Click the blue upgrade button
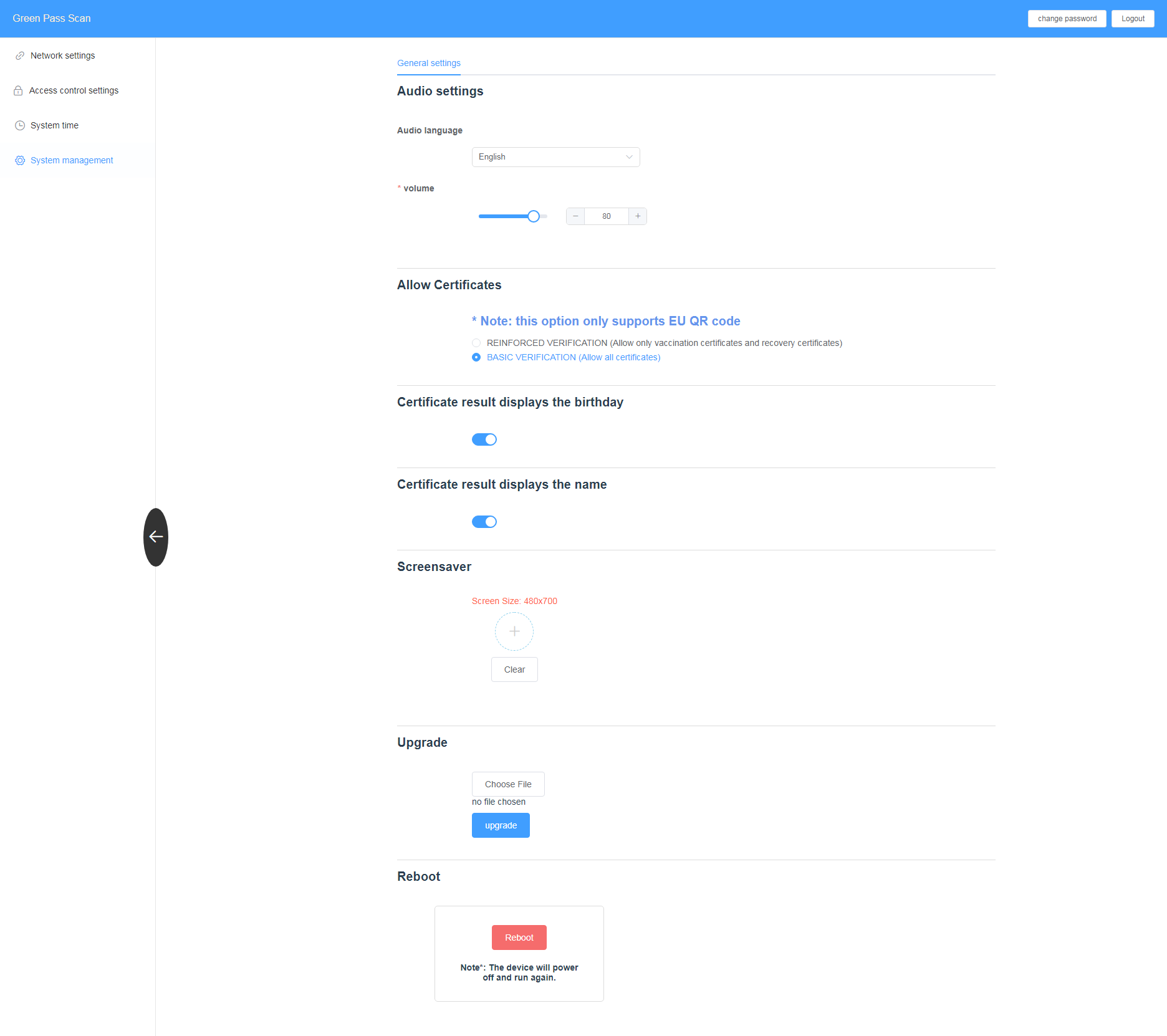1167x1036 pixels. 501,825
